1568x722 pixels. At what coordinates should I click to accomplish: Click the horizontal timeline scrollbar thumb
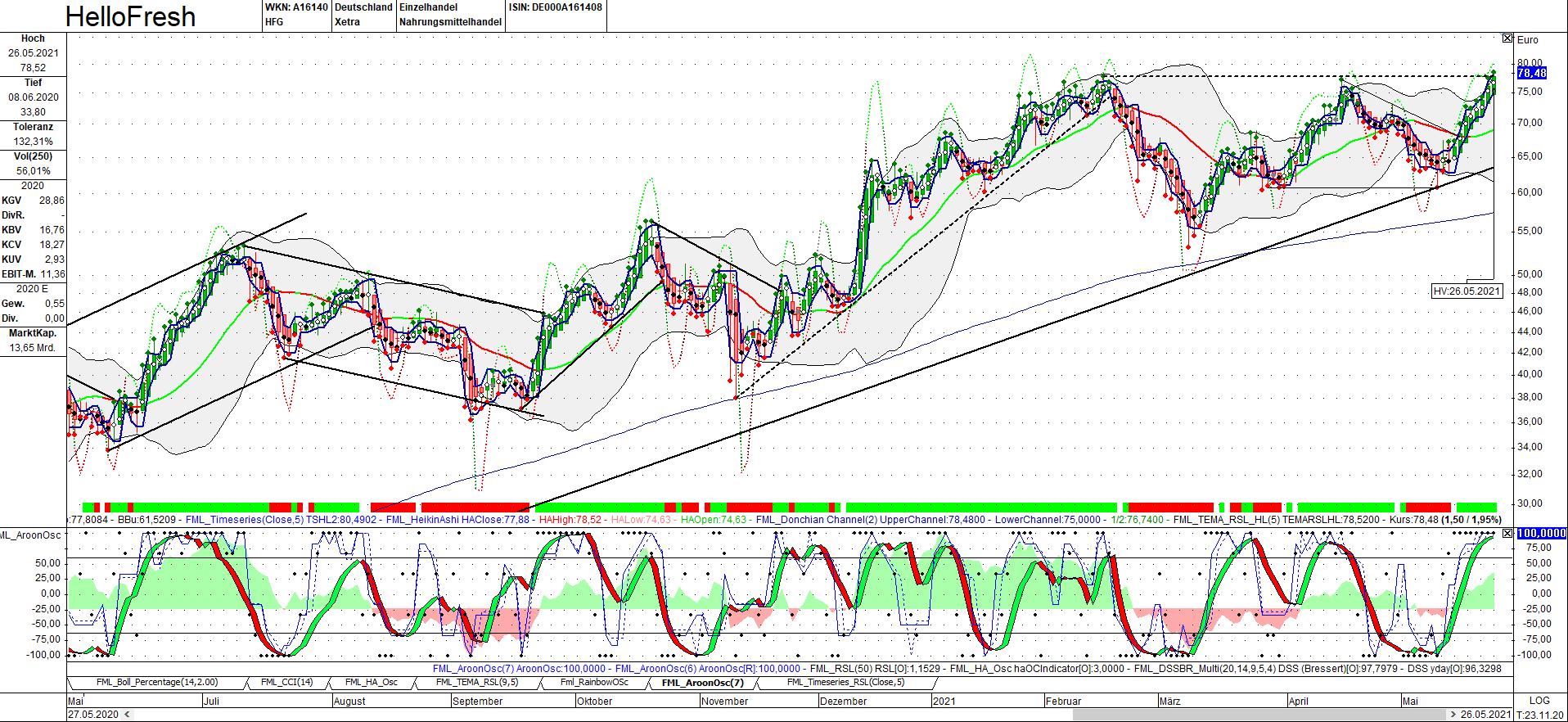point(1259,715)
